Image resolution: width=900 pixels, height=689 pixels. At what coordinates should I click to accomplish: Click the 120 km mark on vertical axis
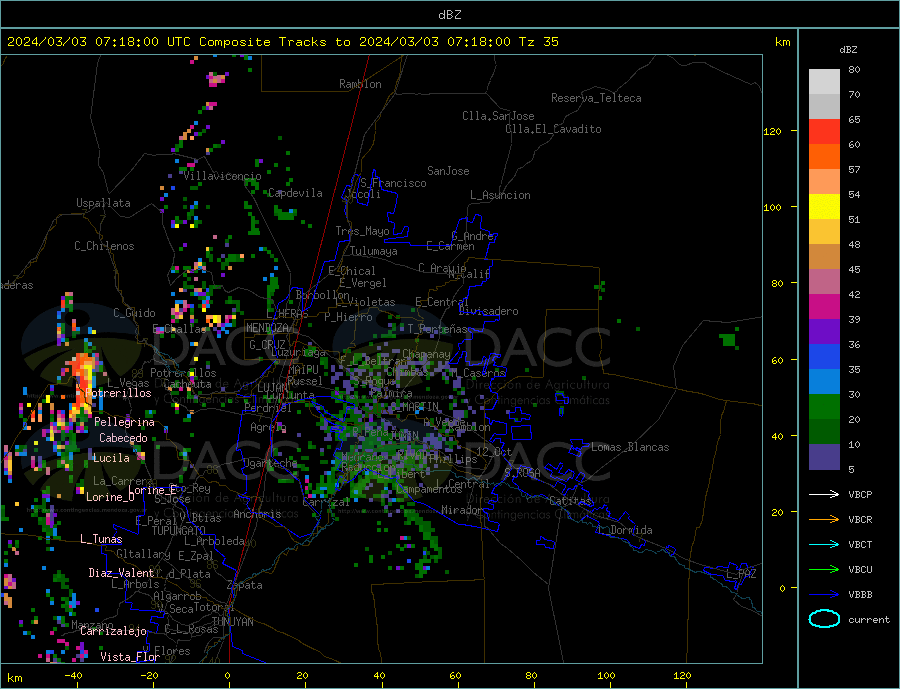773,131
